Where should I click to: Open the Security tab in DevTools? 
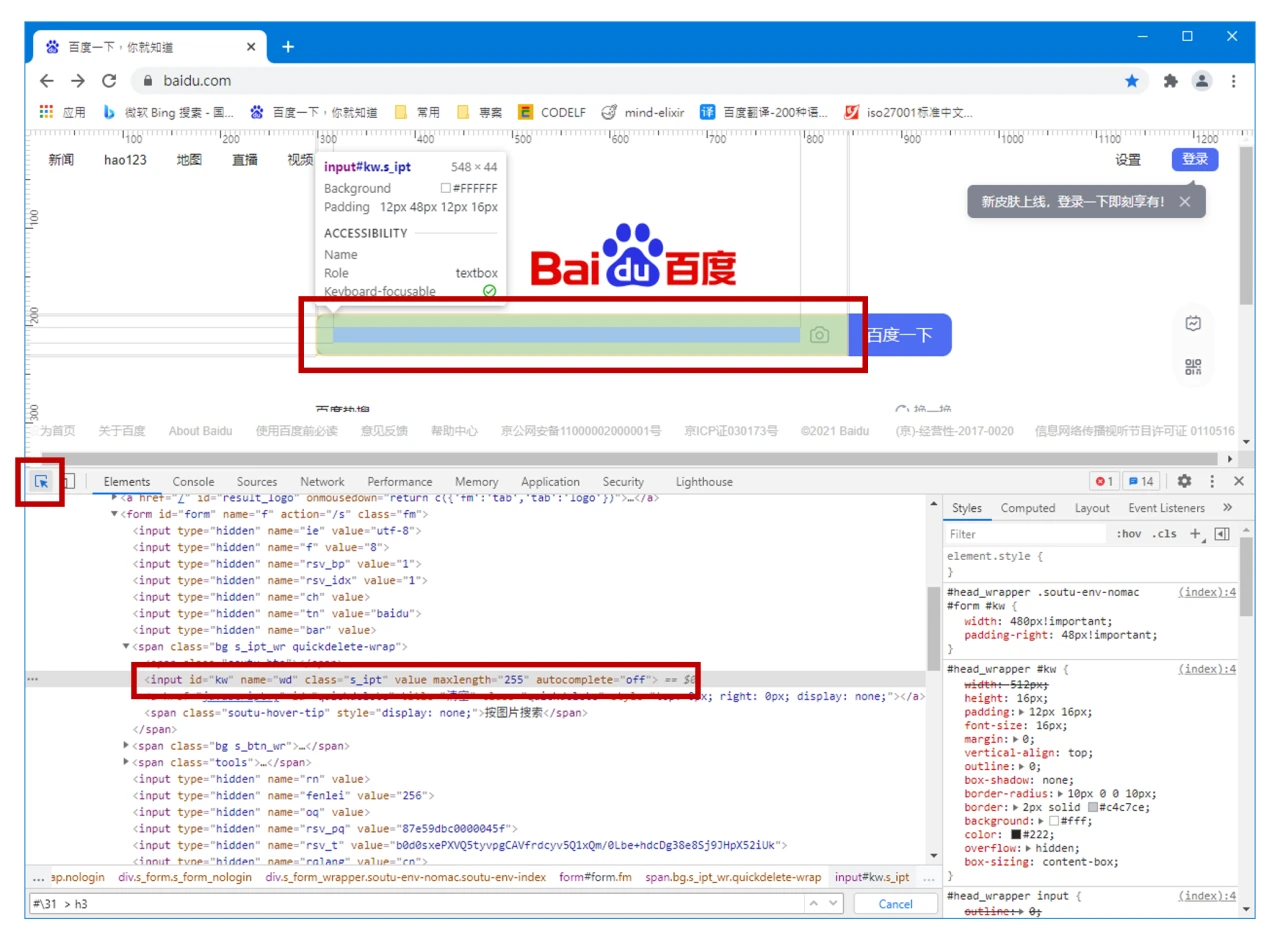point(623,482)
